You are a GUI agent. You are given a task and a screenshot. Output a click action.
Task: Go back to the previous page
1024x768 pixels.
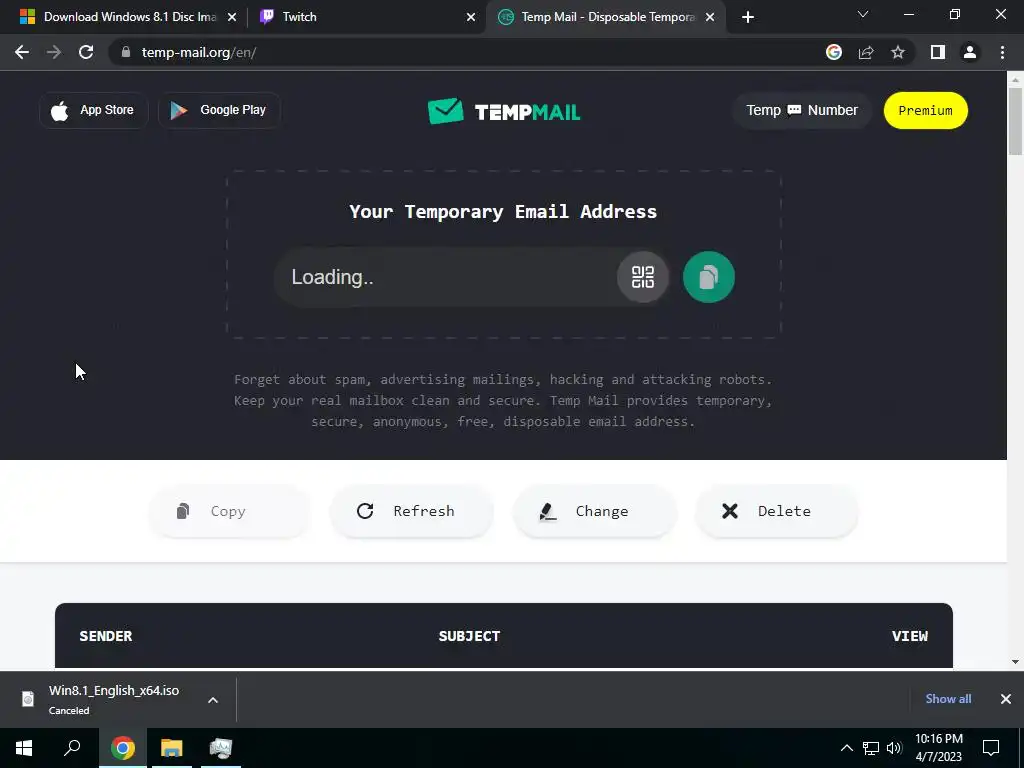pyautogui.click(x=22, y=52)
